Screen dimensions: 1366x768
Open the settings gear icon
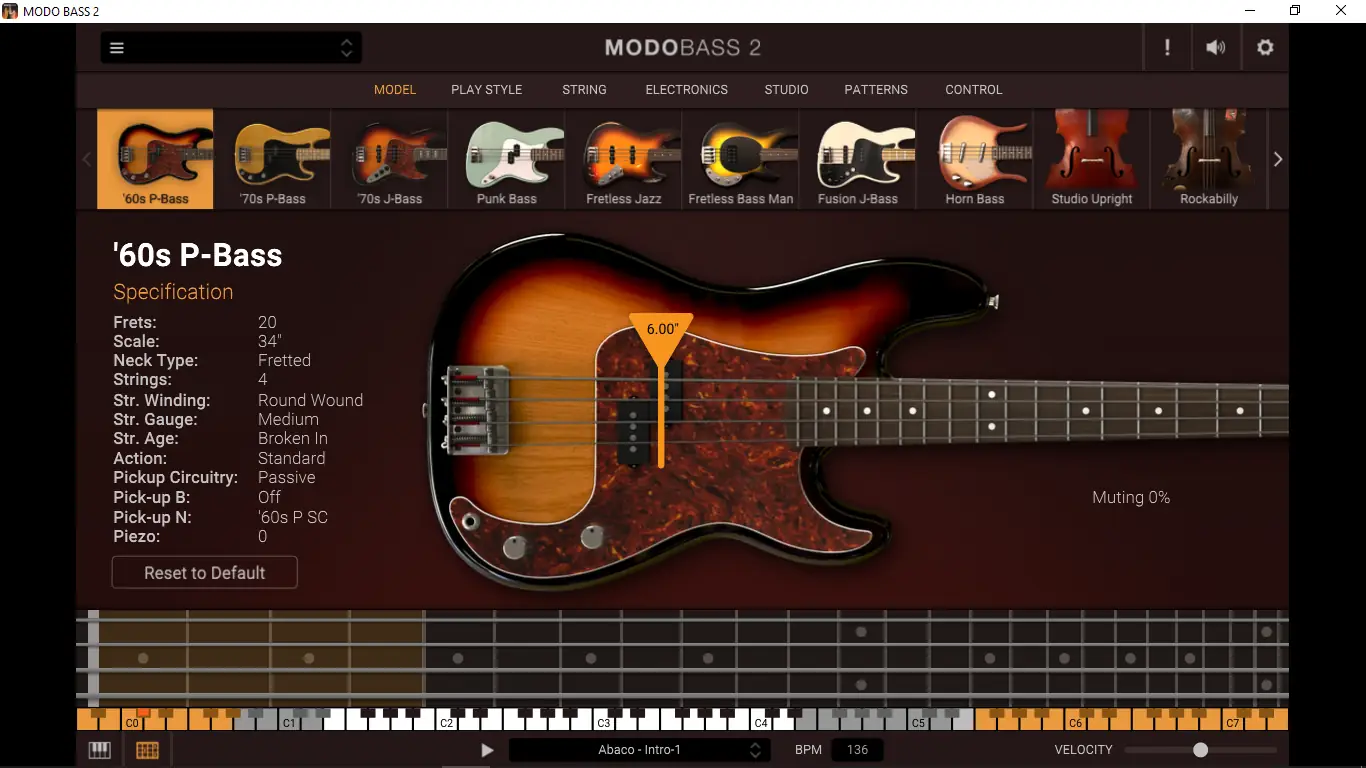[1265, 48]
